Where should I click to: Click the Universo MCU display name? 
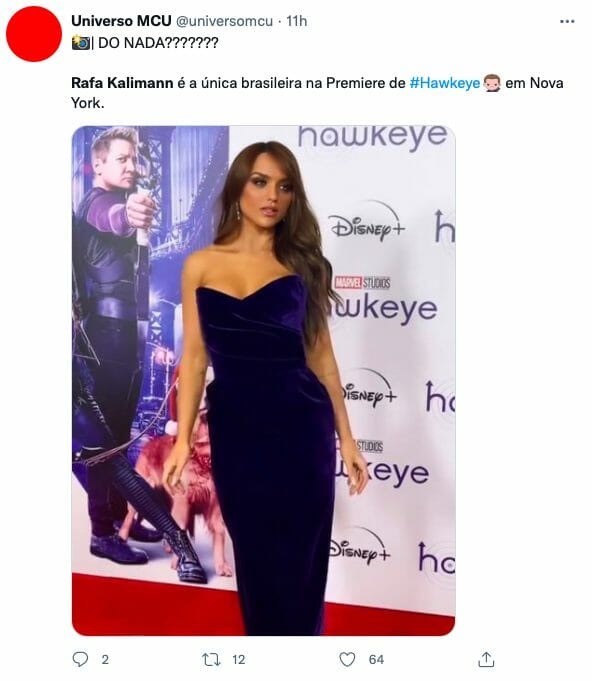121,21
